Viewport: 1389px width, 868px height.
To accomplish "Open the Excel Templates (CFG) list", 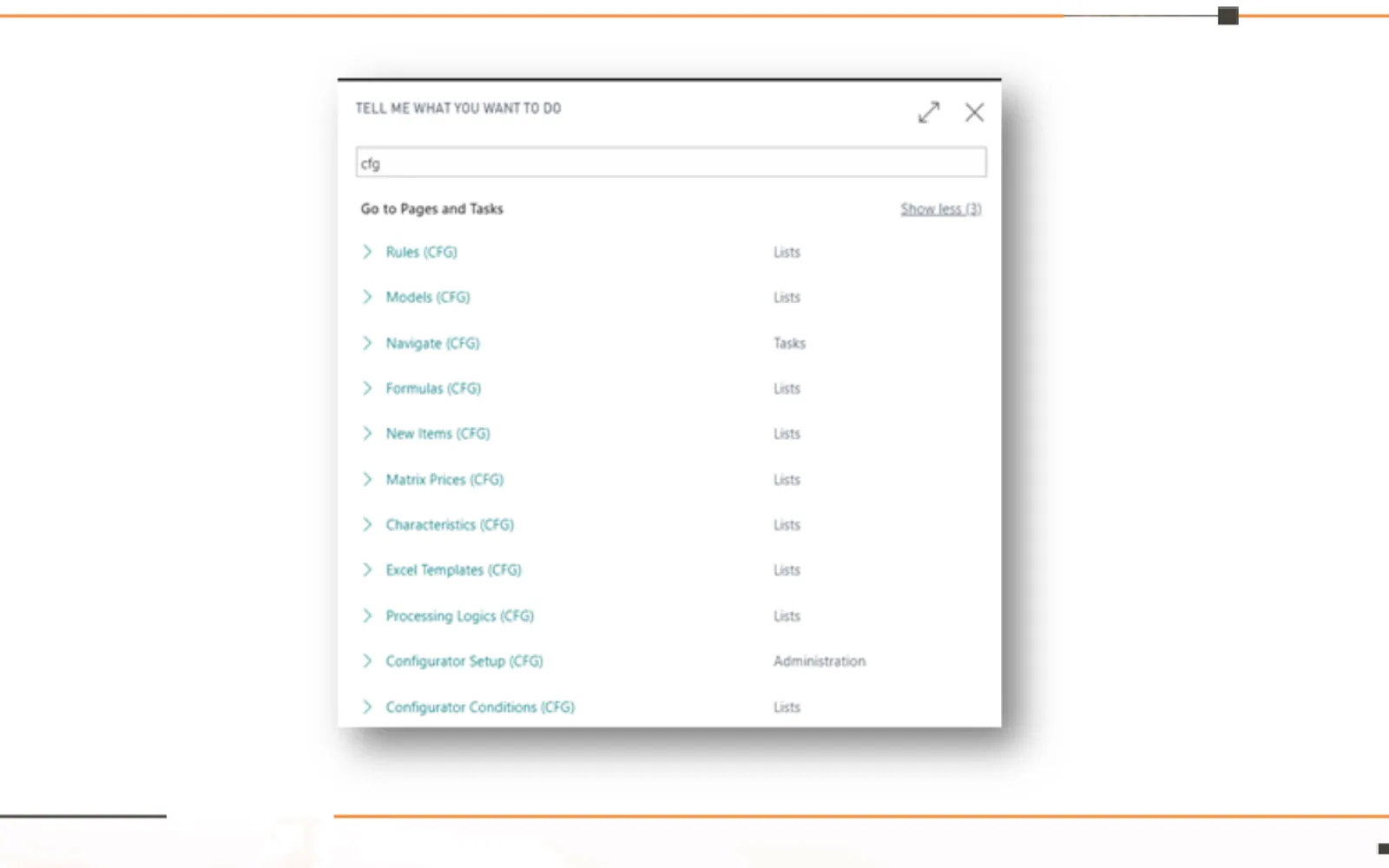I will tap(453, 569).
